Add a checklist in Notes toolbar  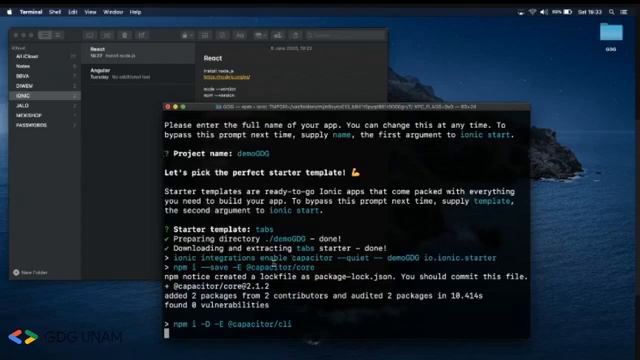pos(222,36)
